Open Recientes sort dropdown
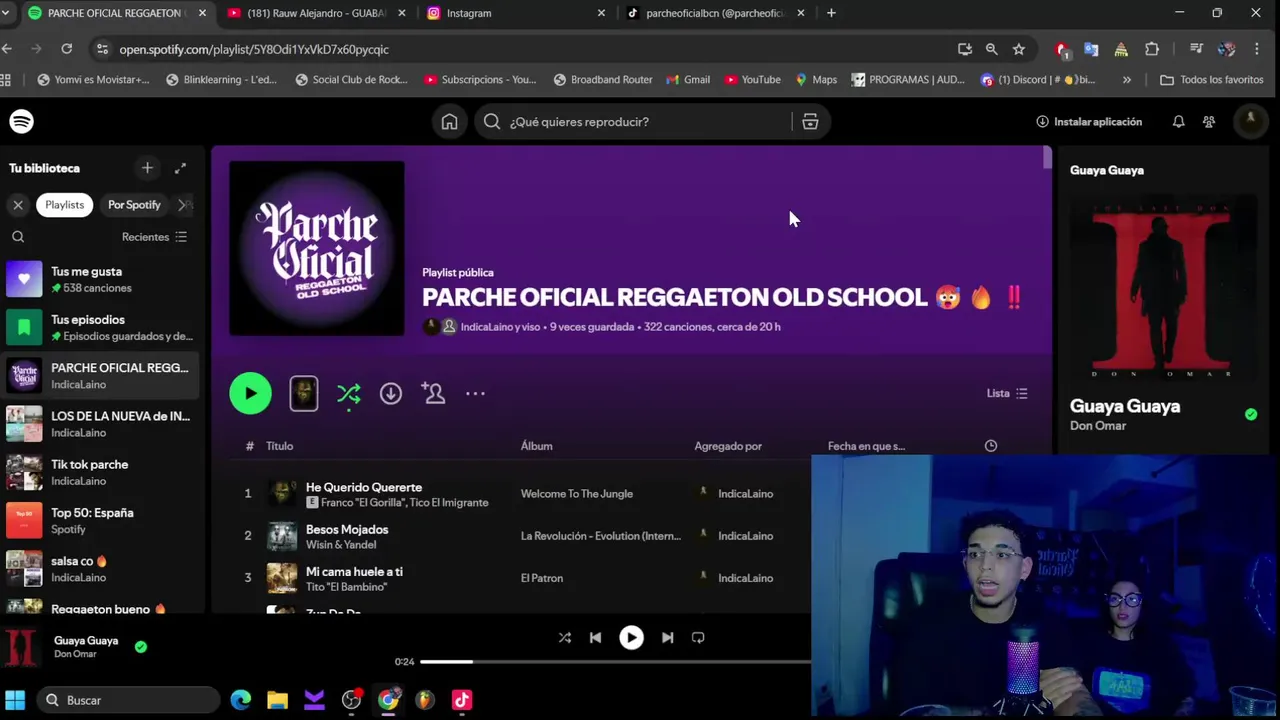Viewport: 1280px width, 720px height. [154, 237]
